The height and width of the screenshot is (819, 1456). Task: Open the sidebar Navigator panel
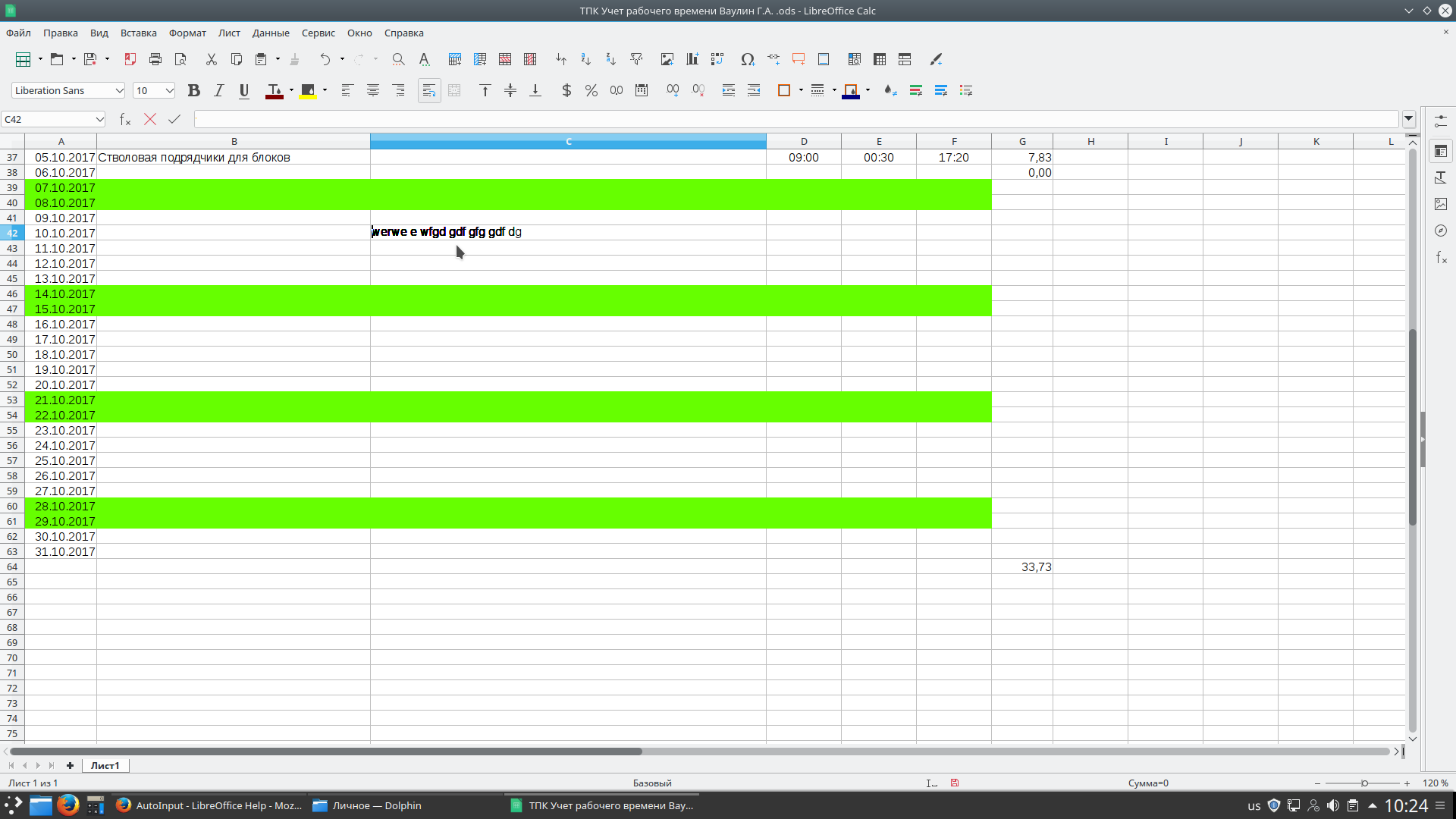[x=1441, y=231]
